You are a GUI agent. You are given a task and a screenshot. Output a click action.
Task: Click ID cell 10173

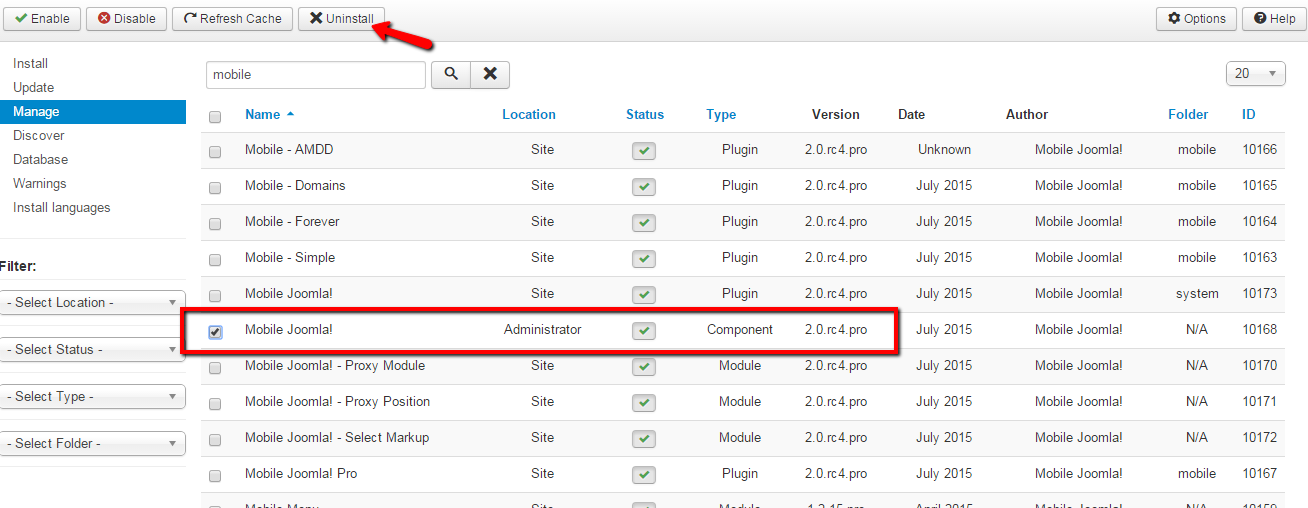[1260, 293]
